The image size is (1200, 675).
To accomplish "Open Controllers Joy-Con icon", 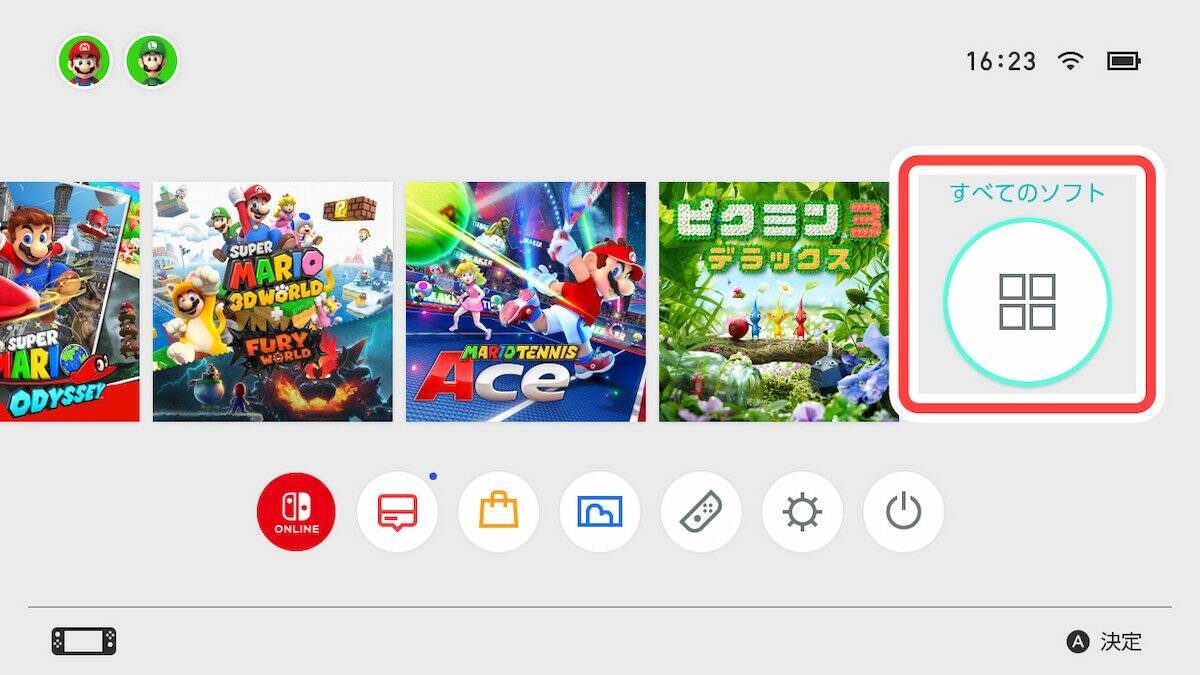I will [x=701, y=513].
